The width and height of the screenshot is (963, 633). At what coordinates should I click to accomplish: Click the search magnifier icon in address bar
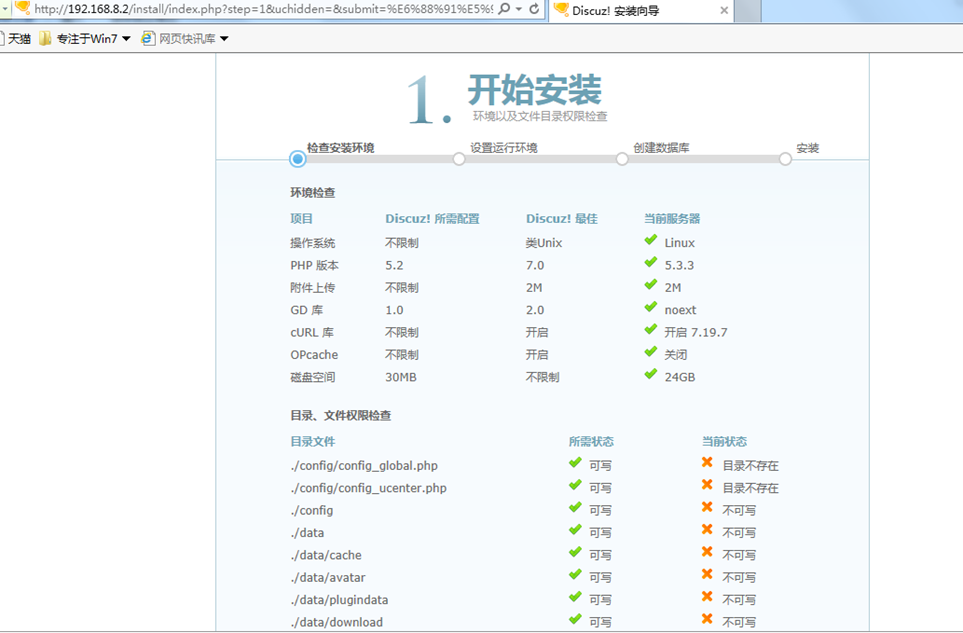504,9
